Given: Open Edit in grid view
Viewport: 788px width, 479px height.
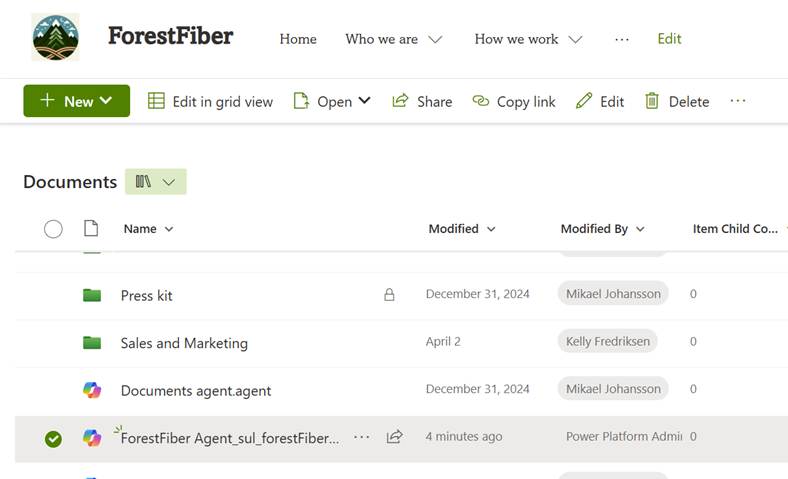Looking at the screenshot, I should pos(210,101).
